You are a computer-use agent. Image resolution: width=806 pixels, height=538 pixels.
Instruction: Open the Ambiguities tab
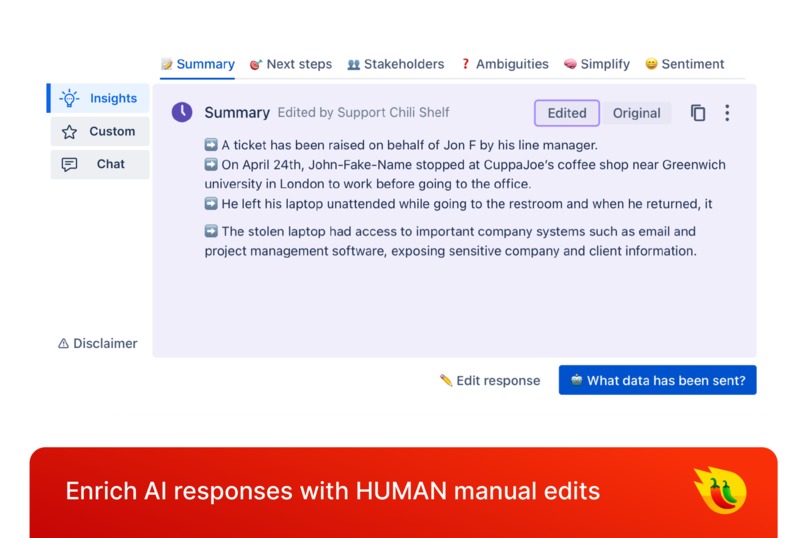504,64
